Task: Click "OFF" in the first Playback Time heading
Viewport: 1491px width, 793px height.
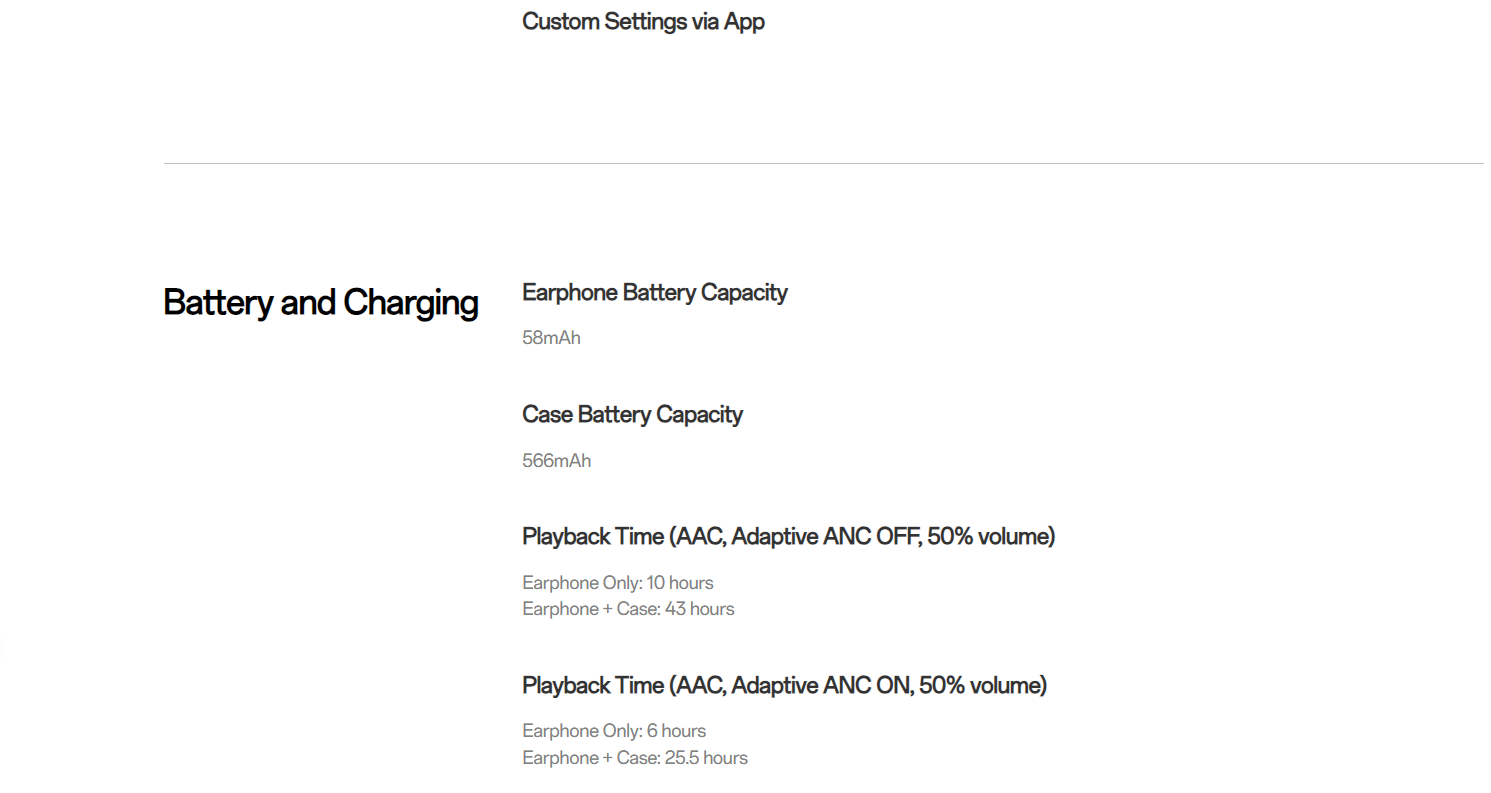Action: pyautogui.click(x=897, y=536)
